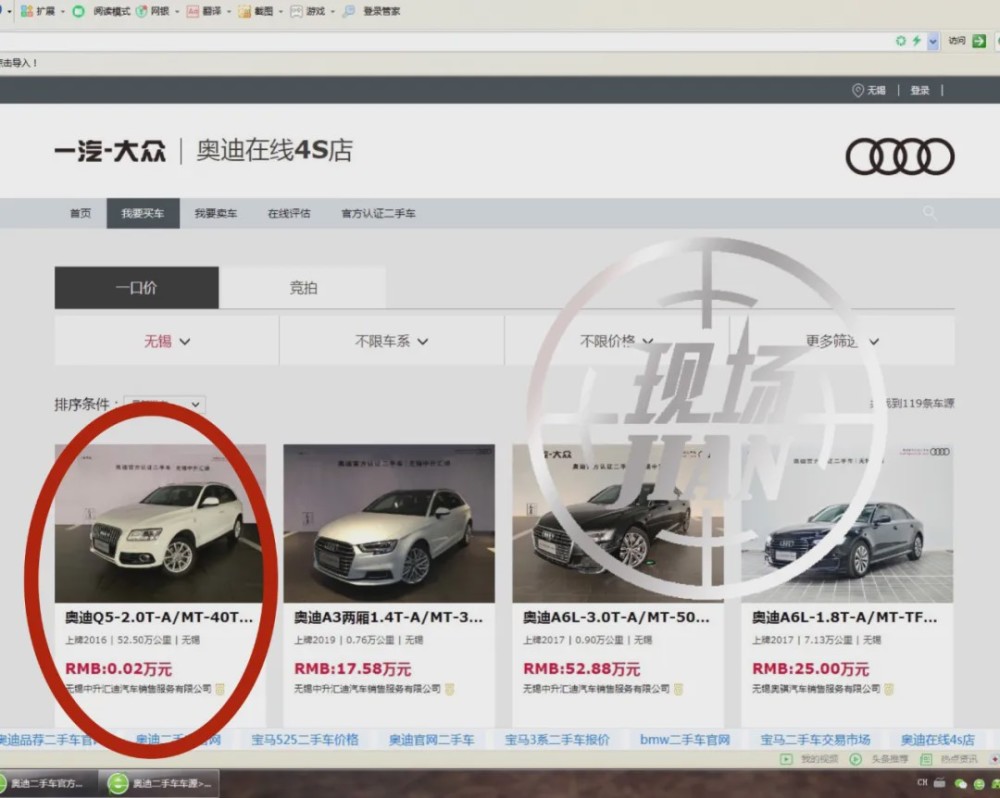The width and height of the screenshot is (1000, 798).
Task: Open the 奥迪Q5-2.0T-A/MT-40T listing title
Action: click(x=159, y=617)
